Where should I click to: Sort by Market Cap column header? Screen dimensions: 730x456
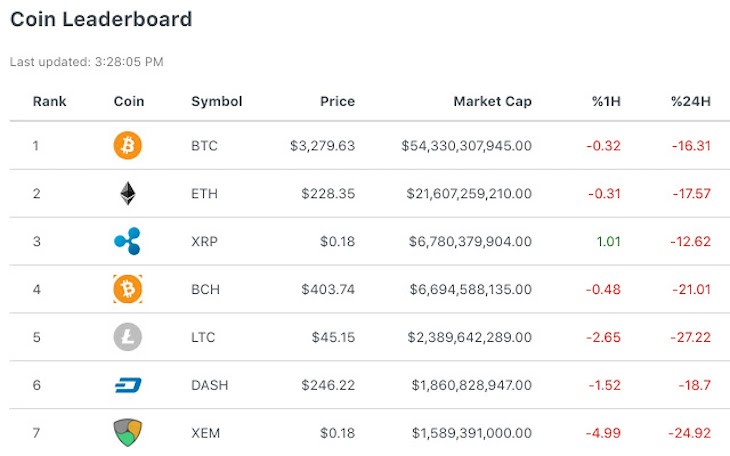(x=492, y=101)
